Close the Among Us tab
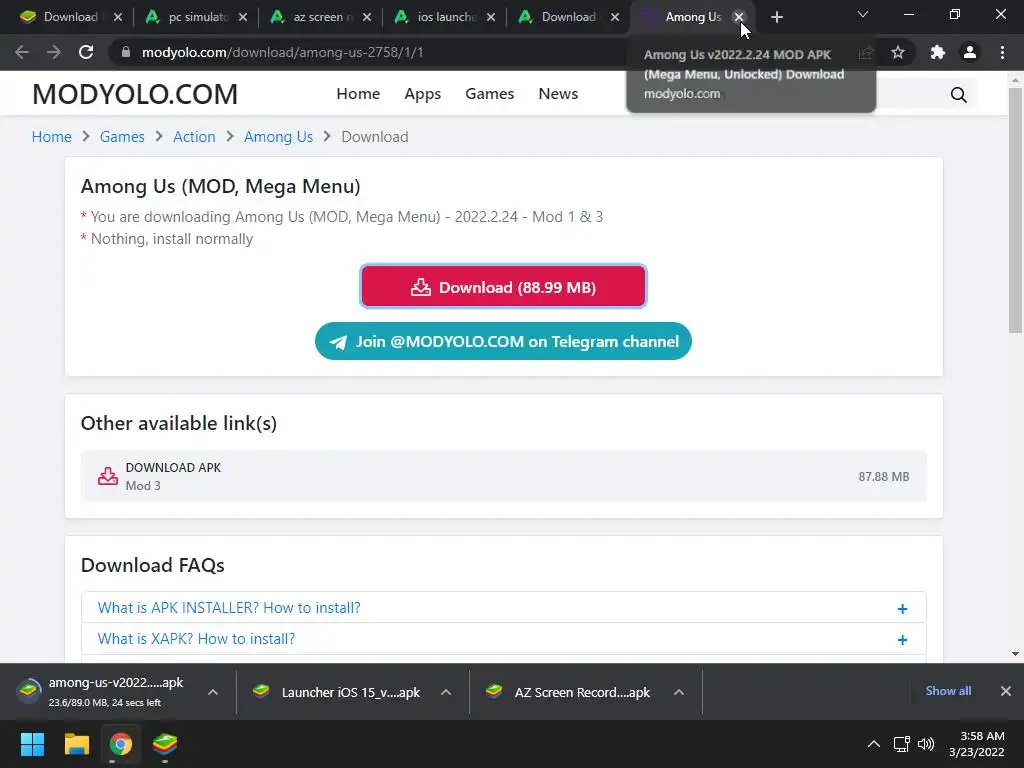Viewport: 1024px width, 768px height. 739,17
